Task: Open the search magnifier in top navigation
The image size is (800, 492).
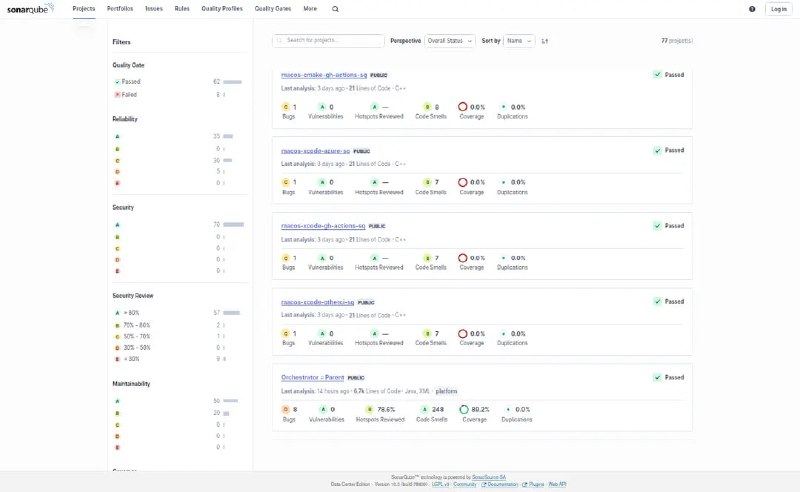Action: 335,9
